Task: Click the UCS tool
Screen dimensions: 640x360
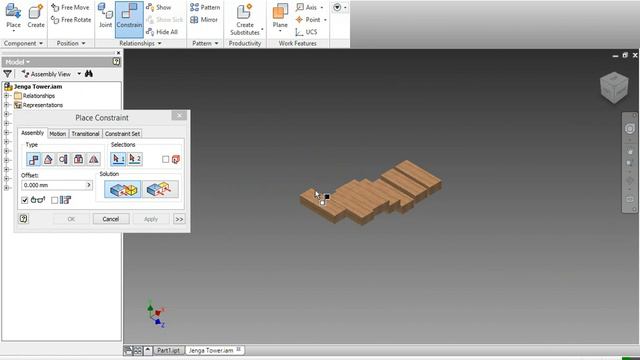Action: (x=306, y=32)
